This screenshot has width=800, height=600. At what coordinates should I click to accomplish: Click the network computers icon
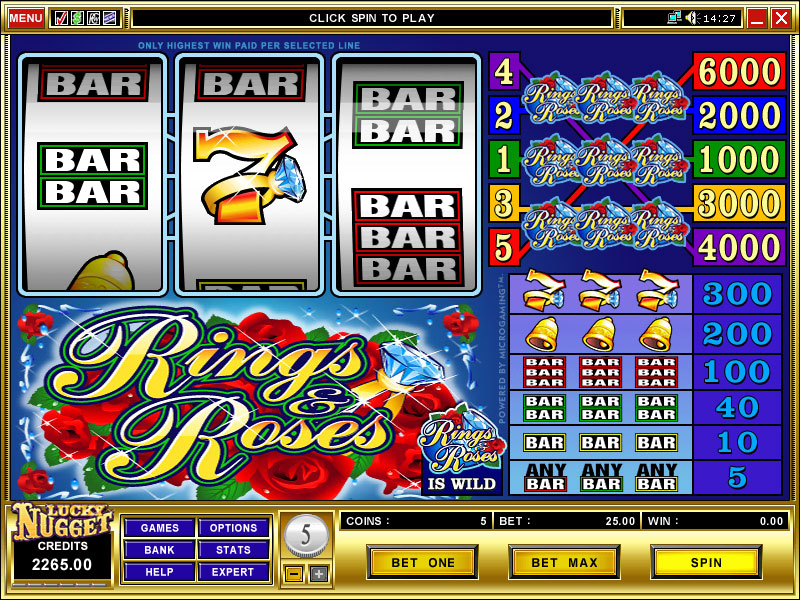coord(674,18)
